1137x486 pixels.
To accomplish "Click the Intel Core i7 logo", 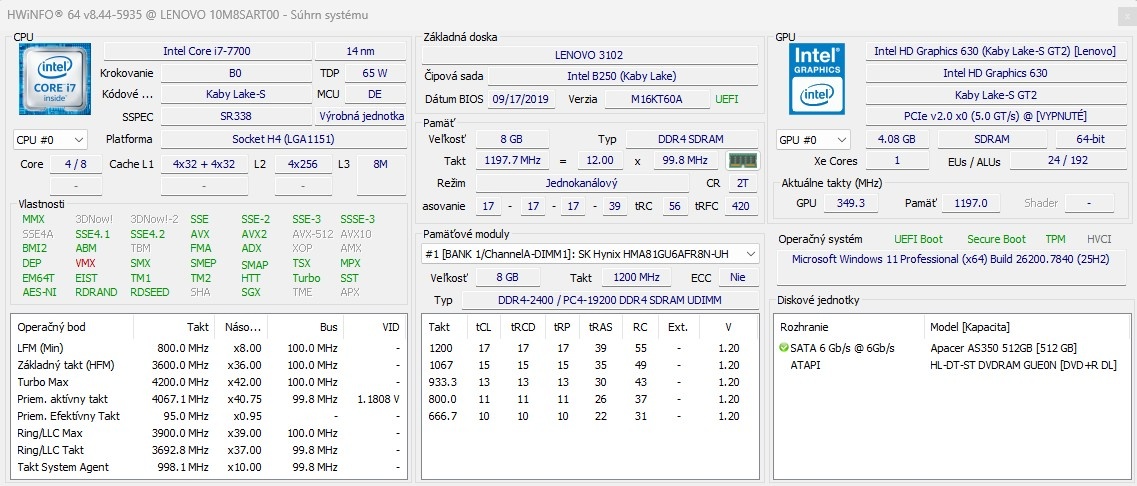I will pyautogui.click(x=55, y=78).
